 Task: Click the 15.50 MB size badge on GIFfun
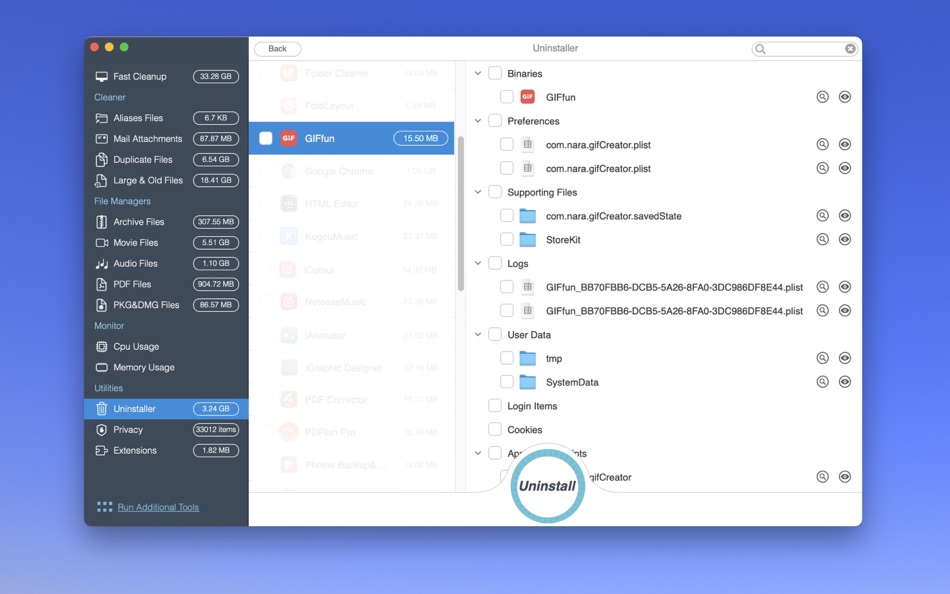click(x=420, y=138)
